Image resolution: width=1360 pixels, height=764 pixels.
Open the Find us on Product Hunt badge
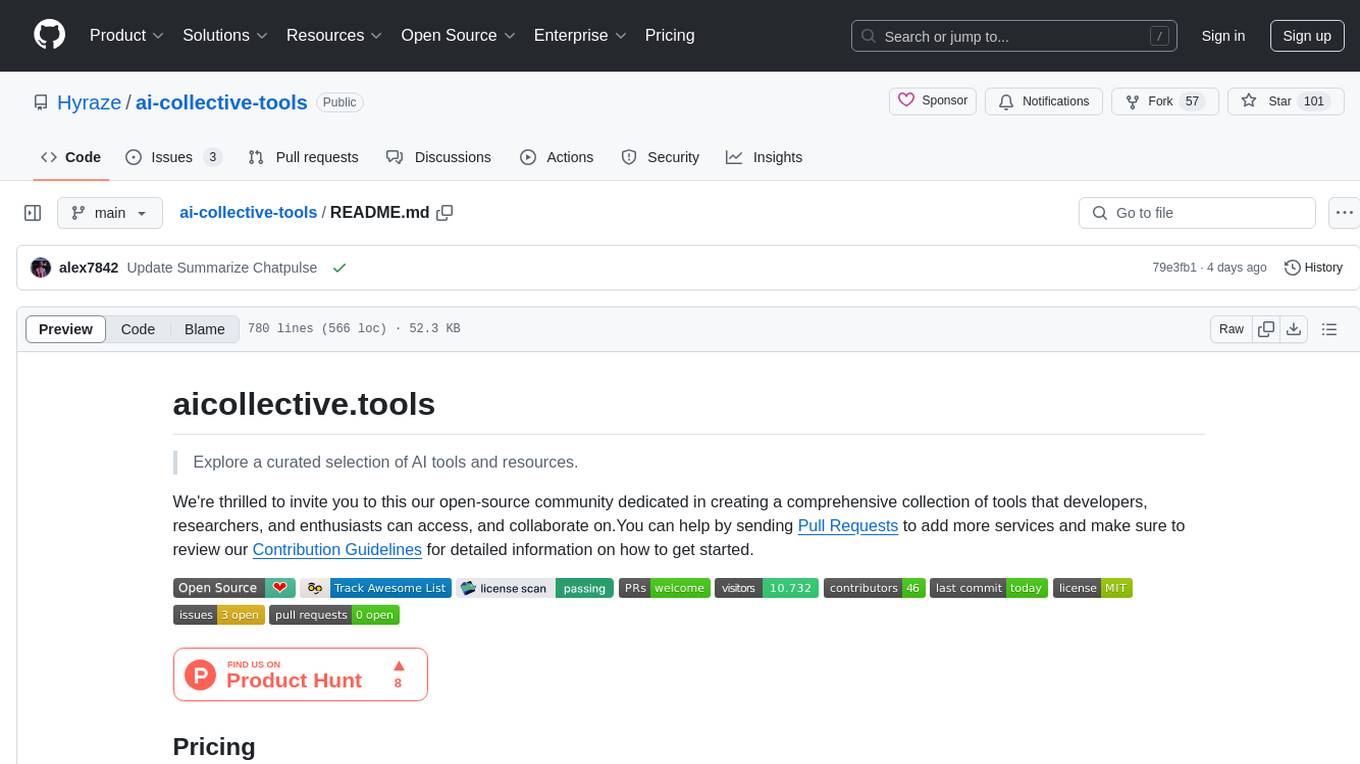pos(300,674)
